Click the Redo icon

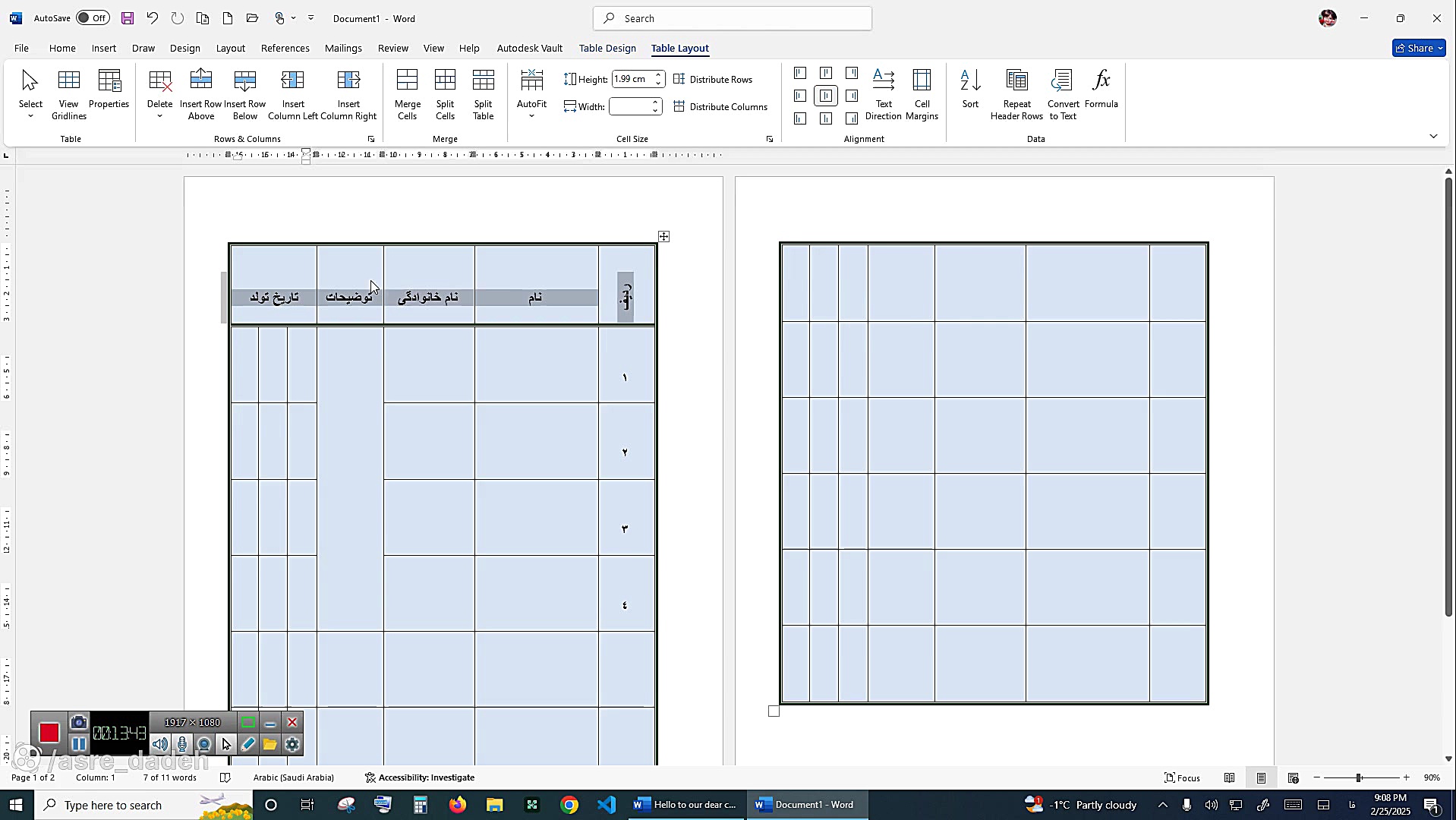(178, 18)
